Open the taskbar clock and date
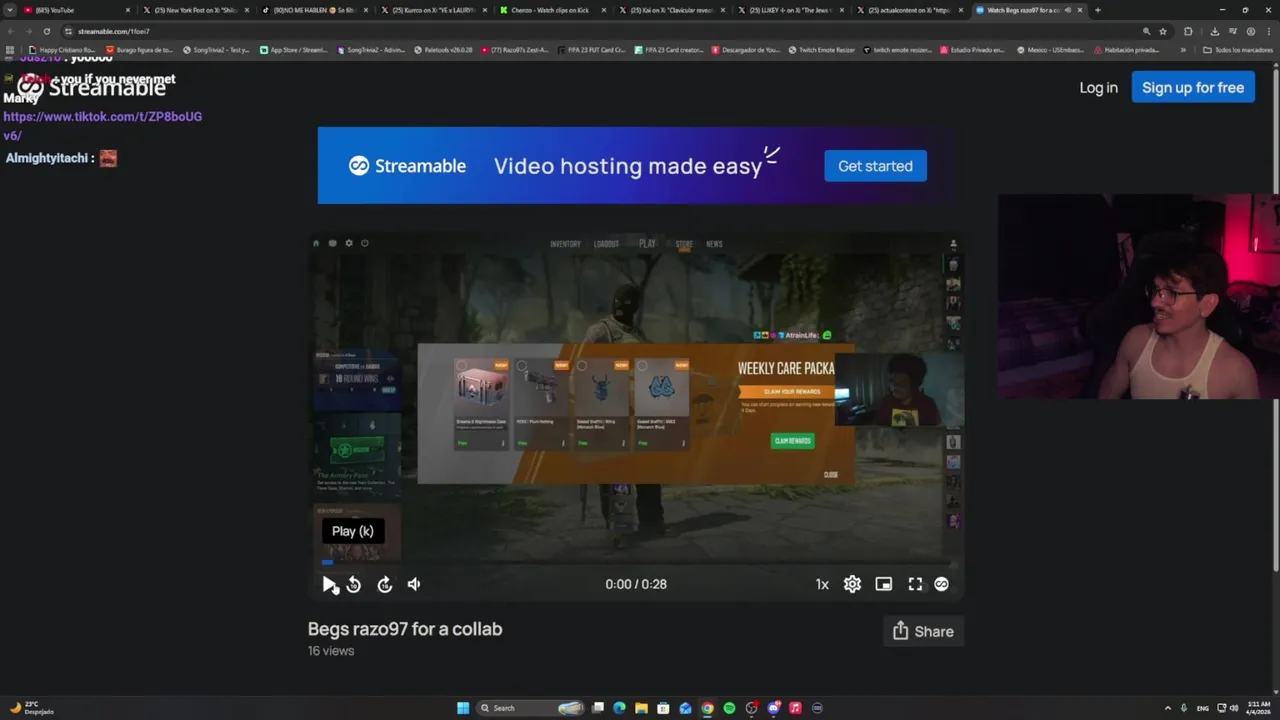The height and width of the screenshot is (720, 1280). (x=1258, y=708)
